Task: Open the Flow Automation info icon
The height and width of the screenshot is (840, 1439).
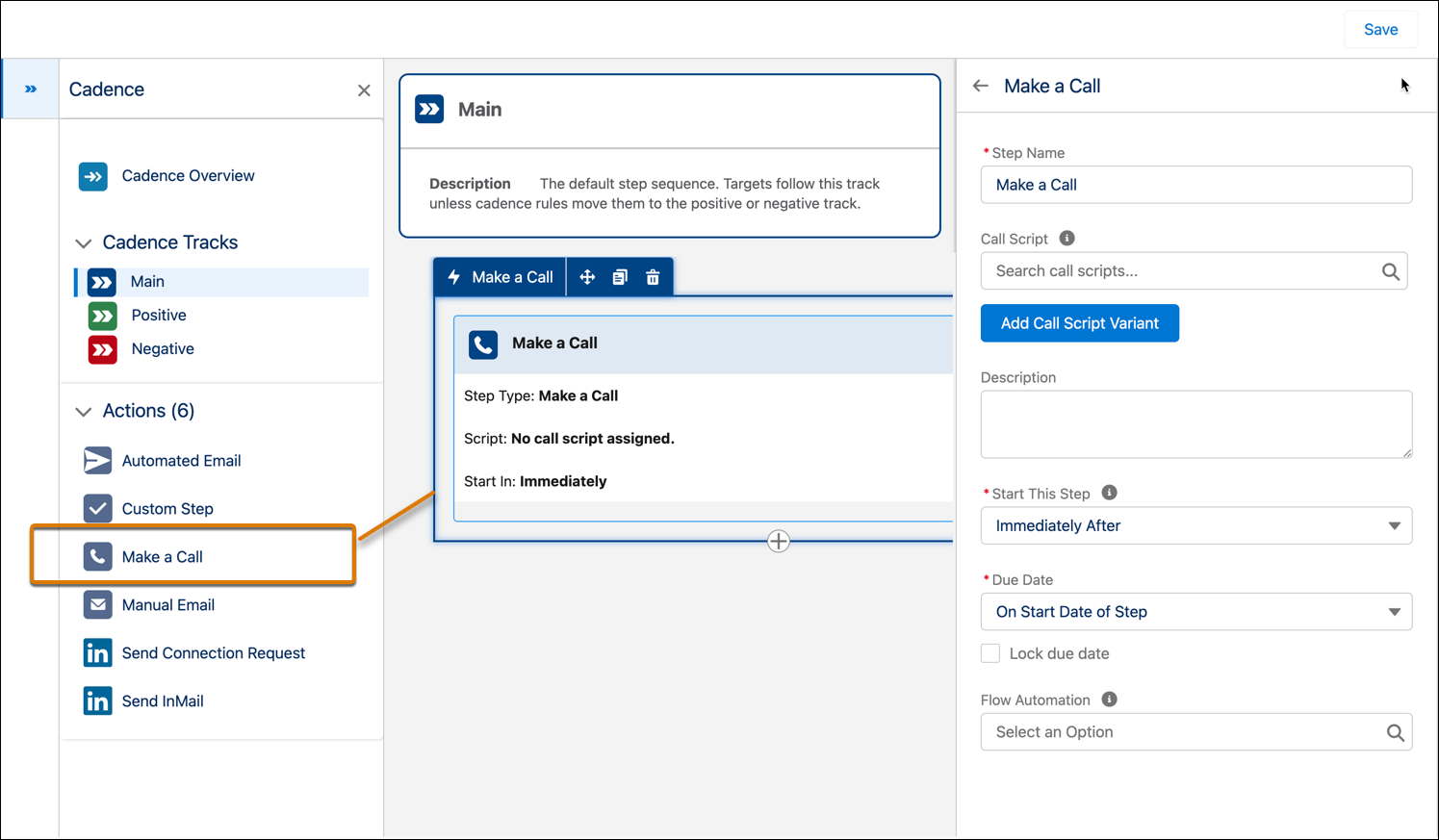Action: (1109, 700)
